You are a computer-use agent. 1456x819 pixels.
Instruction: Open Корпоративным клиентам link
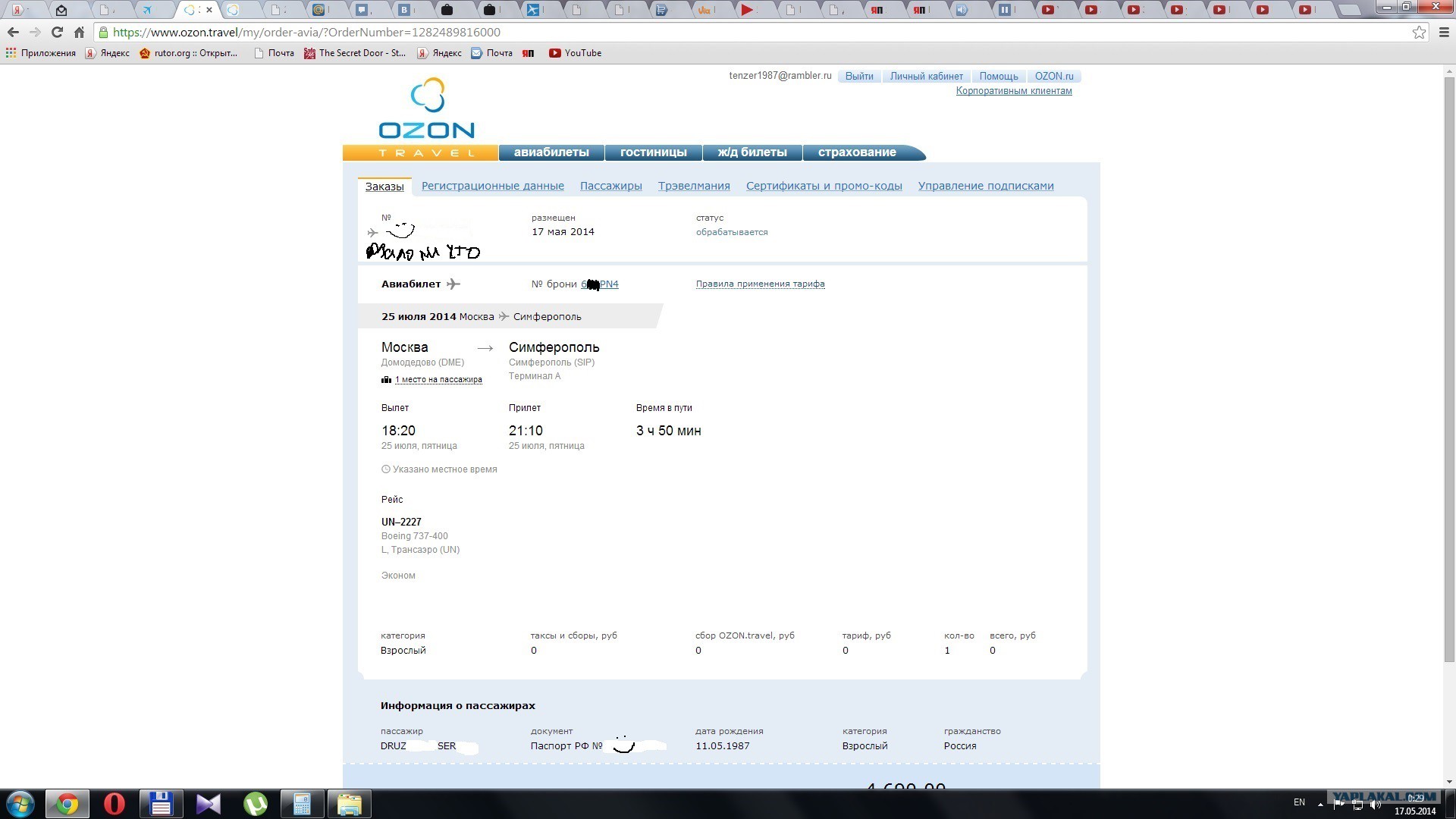coord(1014,91)
